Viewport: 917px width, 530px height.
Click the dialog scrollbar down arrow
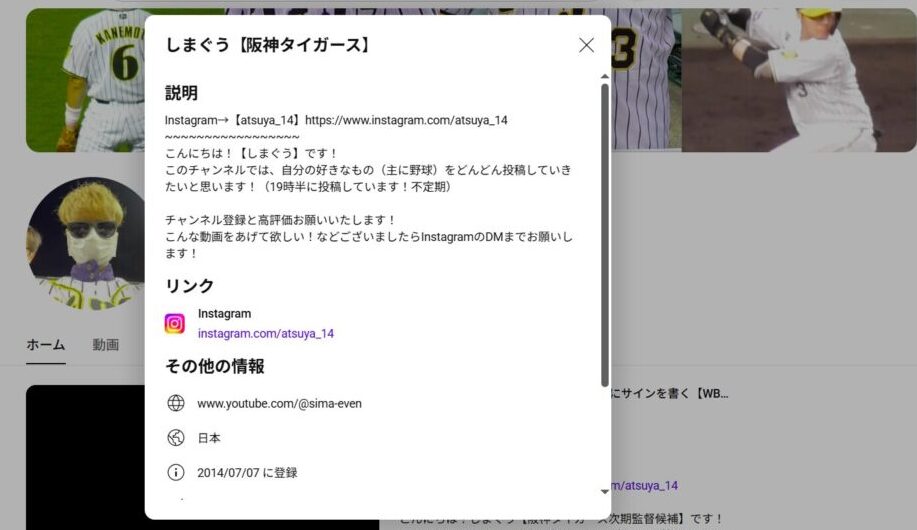point(605,491)
